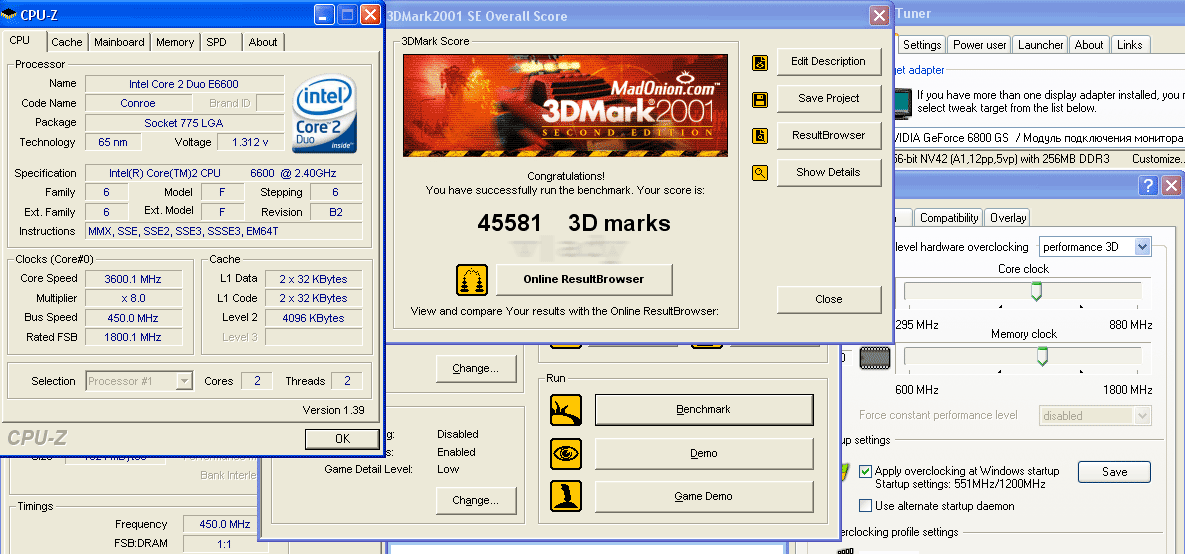
Task: Click the monitor adapter icon in RivaTuner
Action: (901, 103)
